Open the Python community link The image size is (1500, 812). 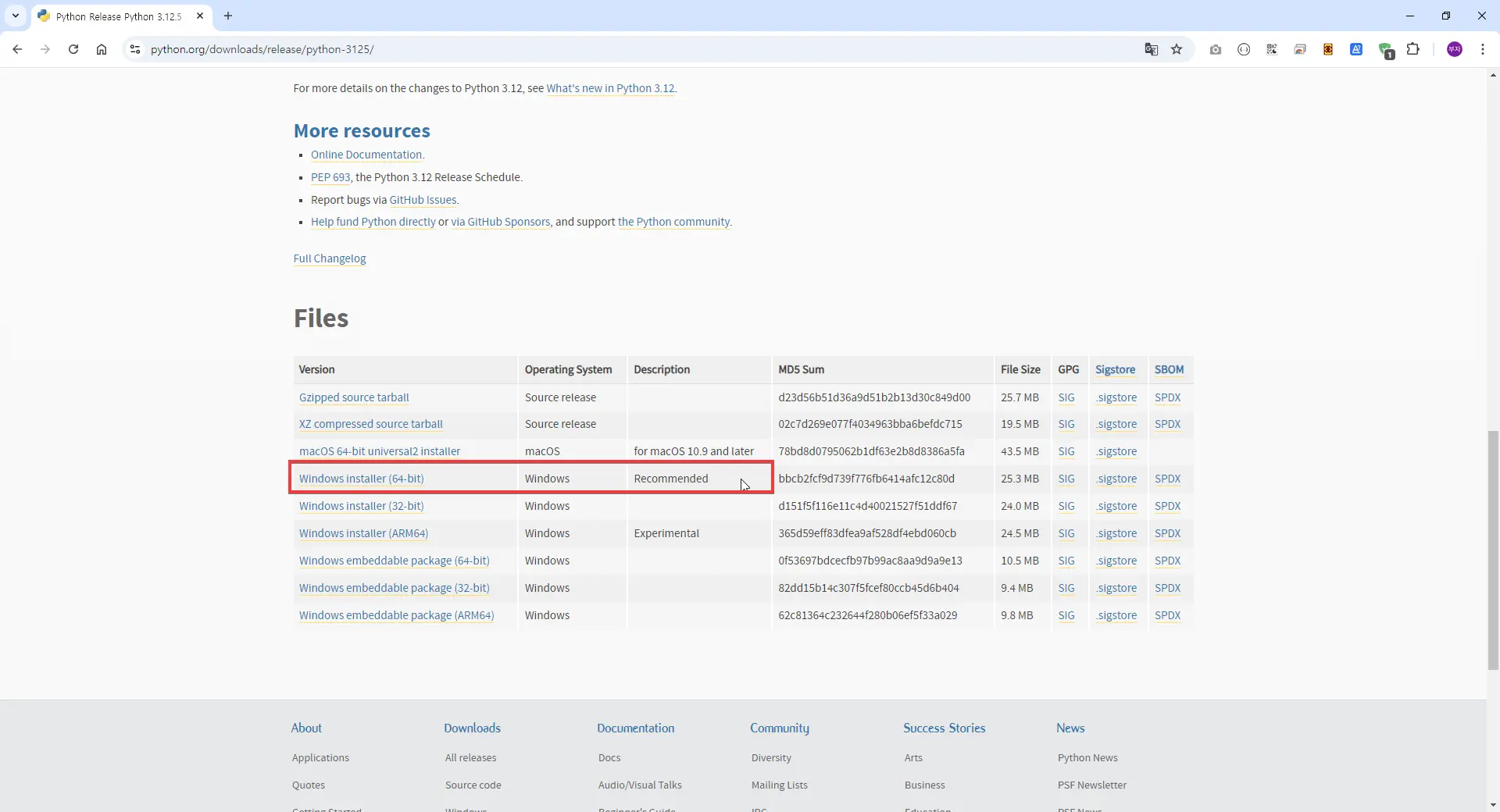coord(673,222)
